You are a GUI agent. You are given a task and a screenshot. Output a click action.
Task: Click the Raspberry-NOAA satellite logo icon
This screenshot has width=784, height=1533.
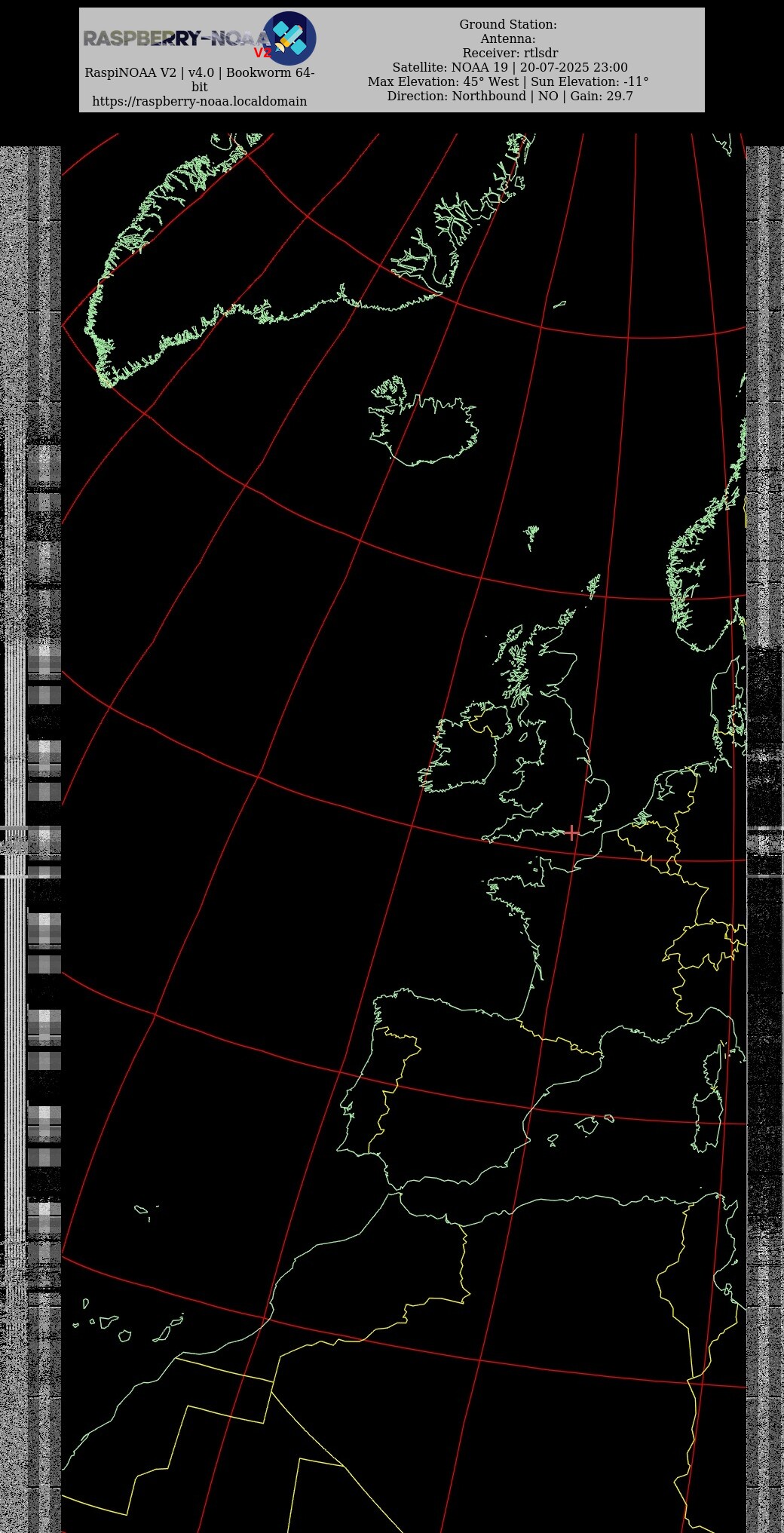pyautogui.click(x=289, y=38)
